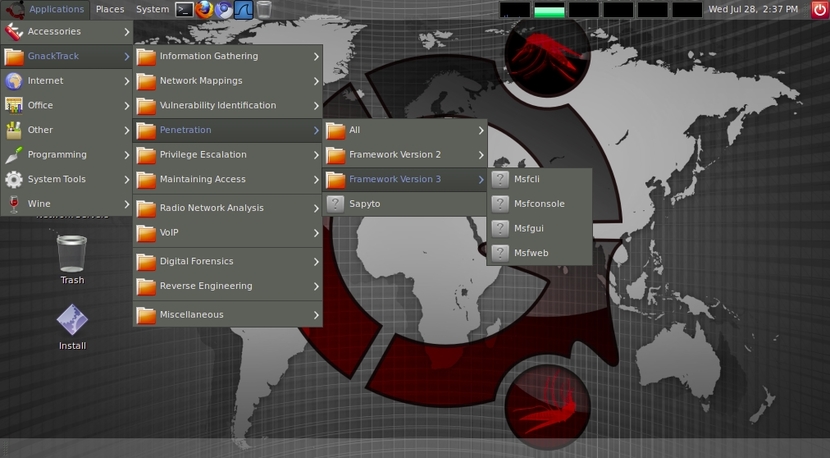The width and height of the screenshot is (830, 458).
Task: Choose the Miscellaneous label
Action: coord(192,315)
